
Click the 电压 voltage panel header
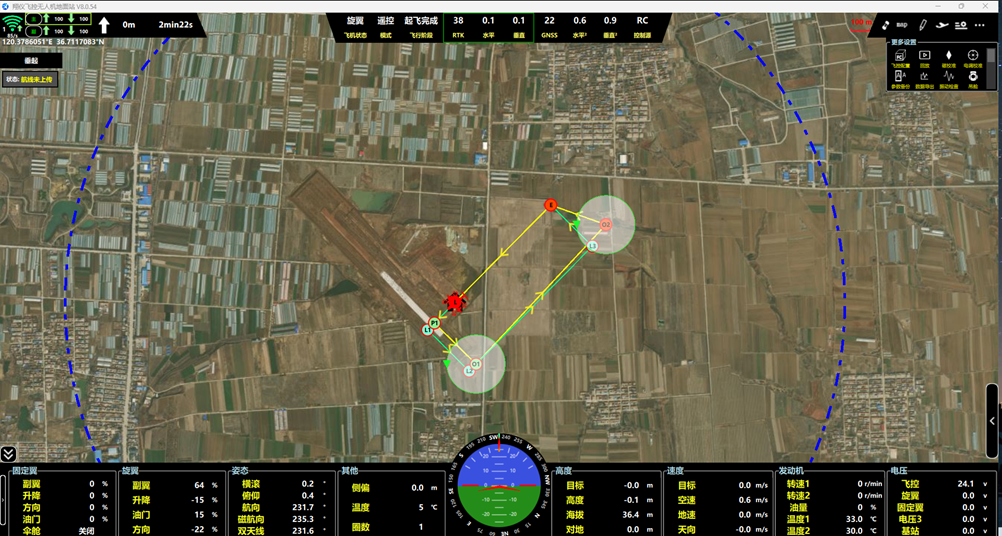pyautogui.click(x=897, y=470)
